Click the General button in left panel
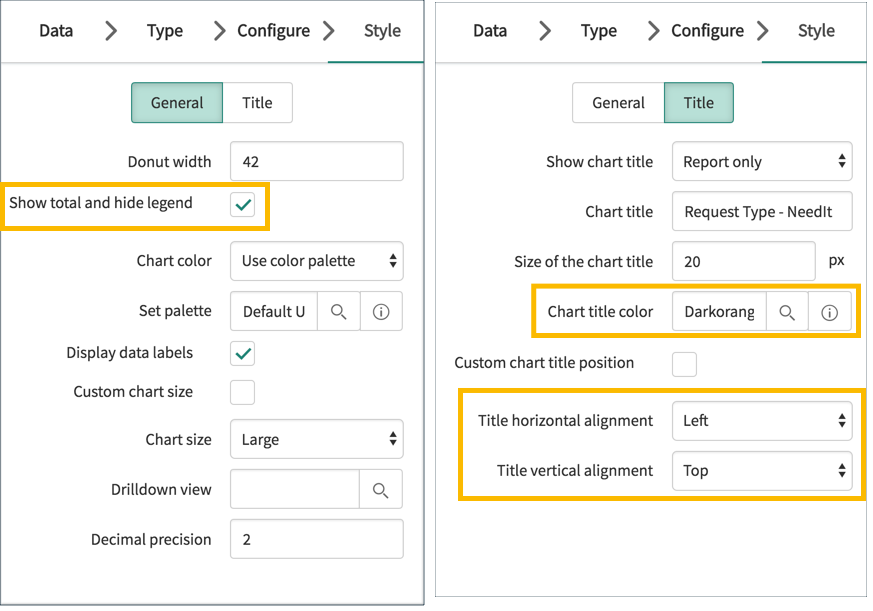The image size is (873, 611). [x=176, y=102]
